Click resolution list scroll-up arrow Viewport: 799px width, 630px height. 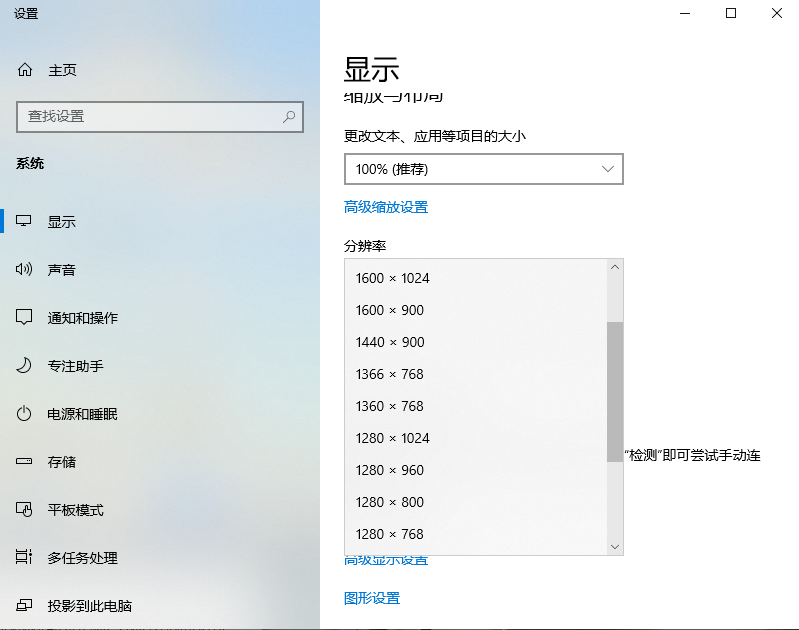pyautogui.click(x=615, y=267)
